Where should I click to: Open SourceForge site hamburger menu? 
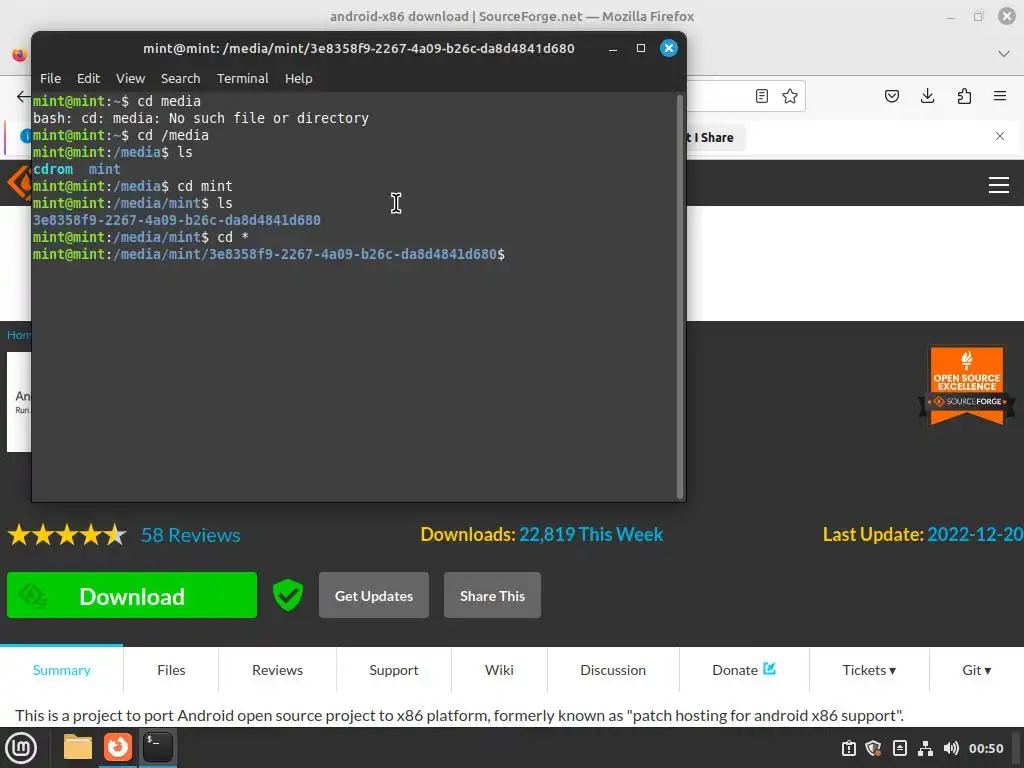(999, 185)
